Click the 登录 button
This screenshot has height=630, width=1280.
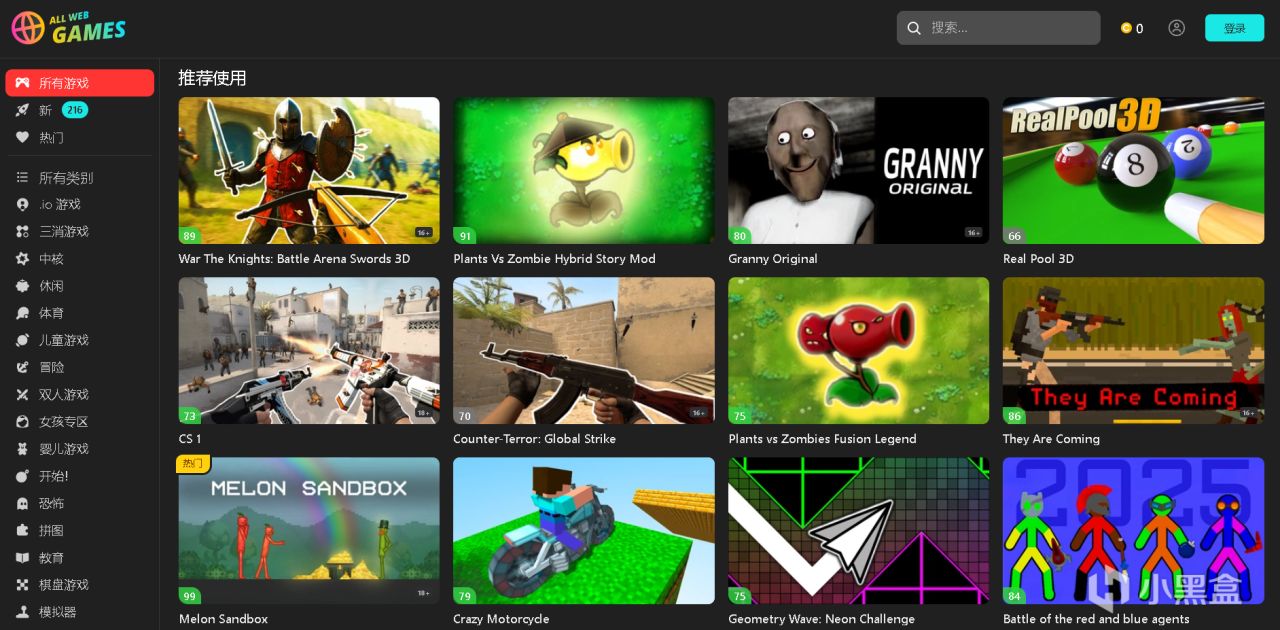(x=1234, y=28)
